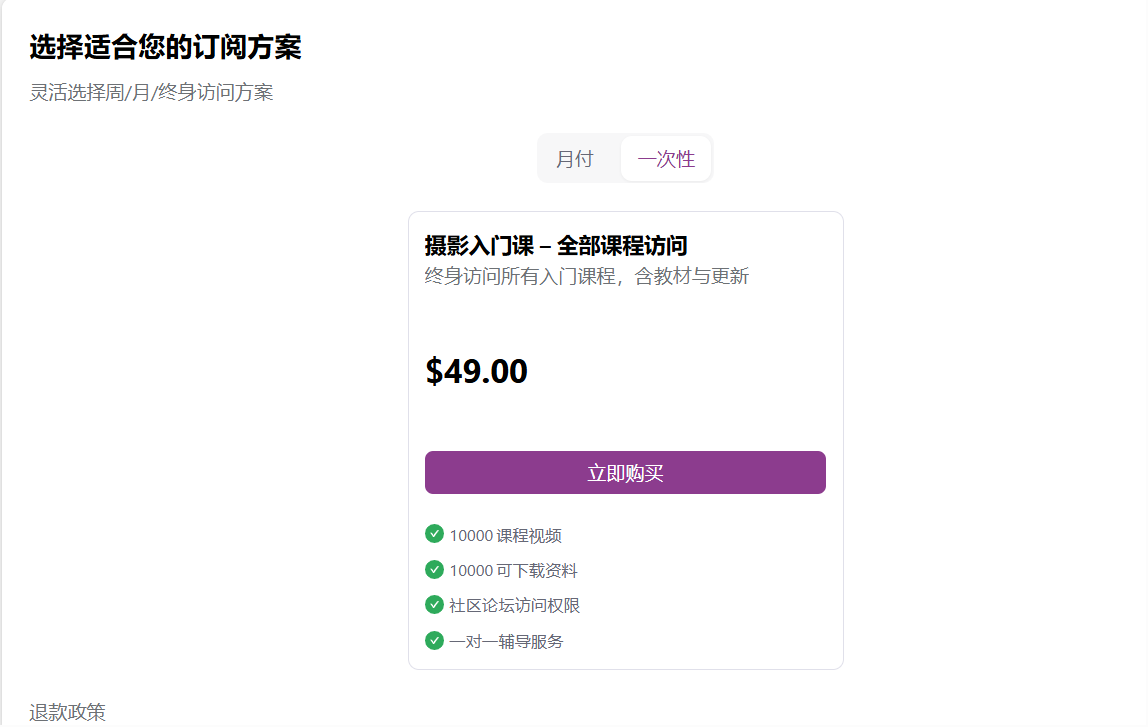Open the 退款政策 section
Screen dimensions: 1148x727
[x=67, y=712]
